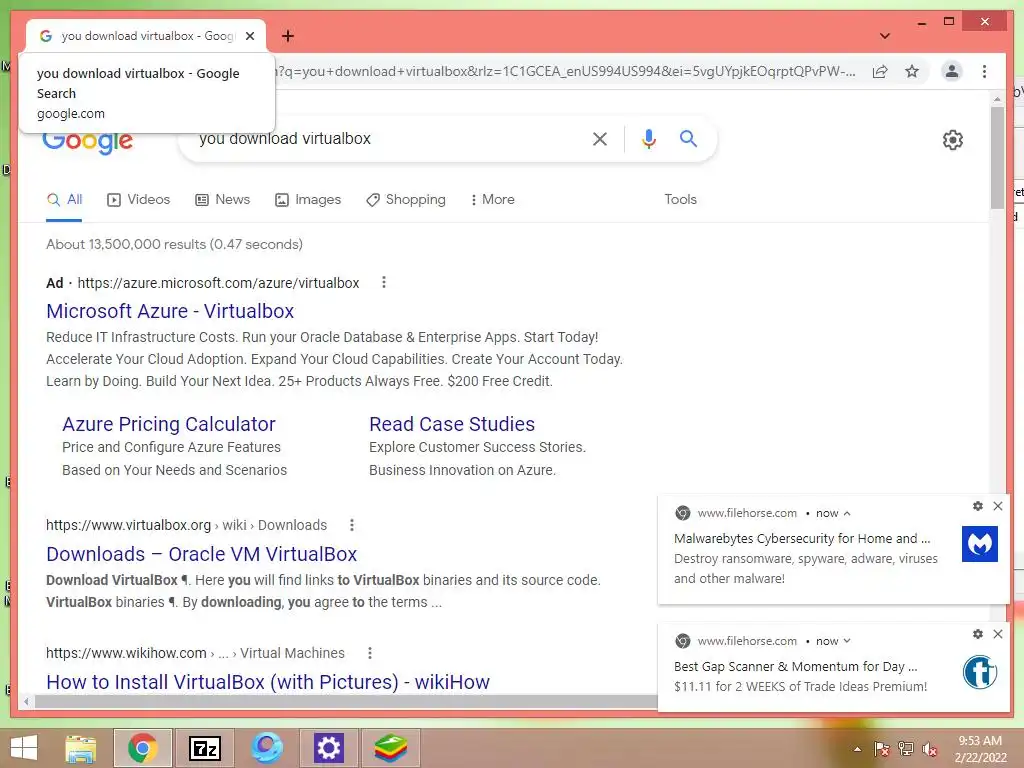Open result options dots next to virtualbox.org
The image size is (1024, 768).
352,525
